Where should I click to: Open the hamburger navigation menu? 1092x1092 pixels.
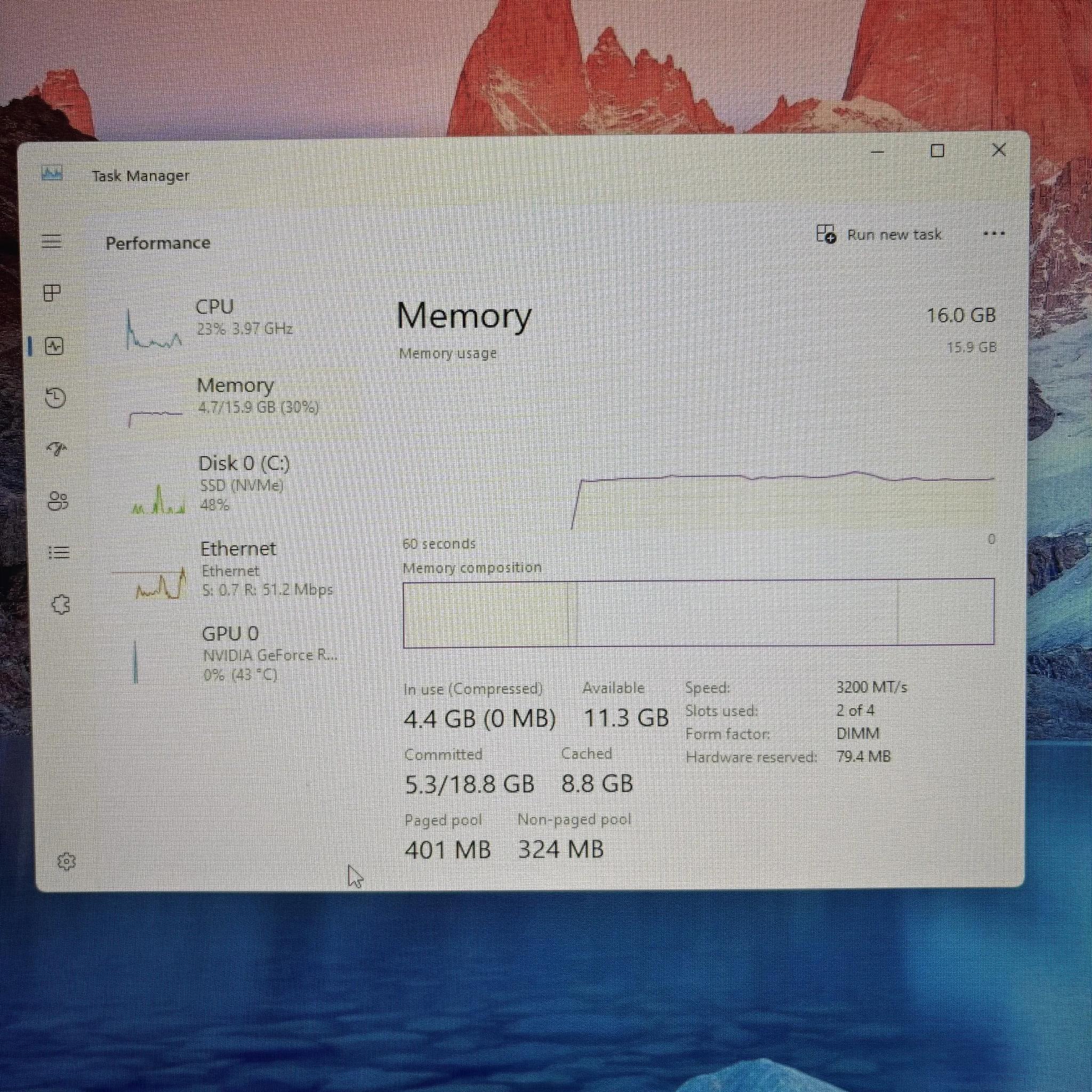point(51,242)
